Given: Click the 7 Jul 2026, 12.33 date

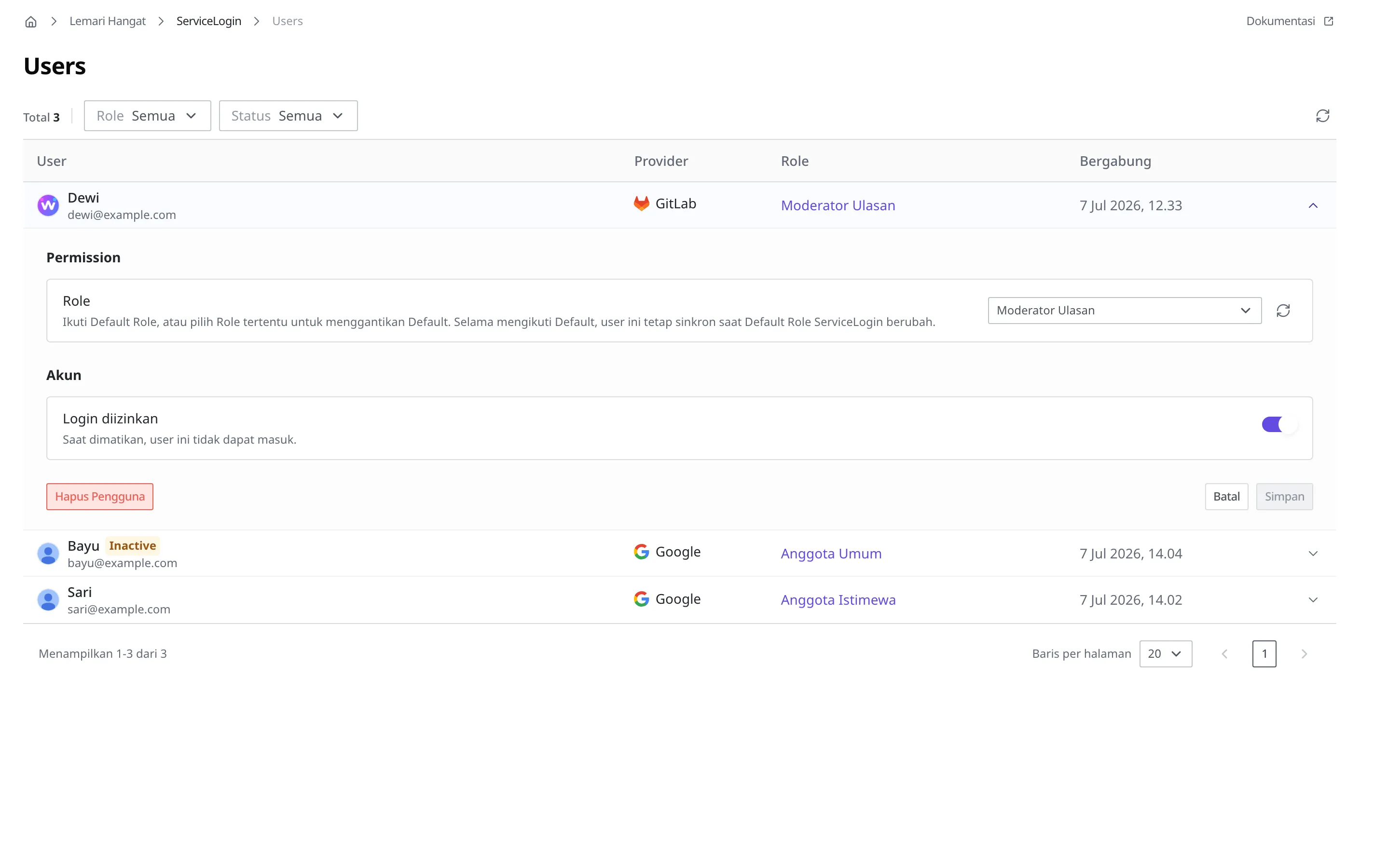Looking at the screenshot, I should (1130, 205).
